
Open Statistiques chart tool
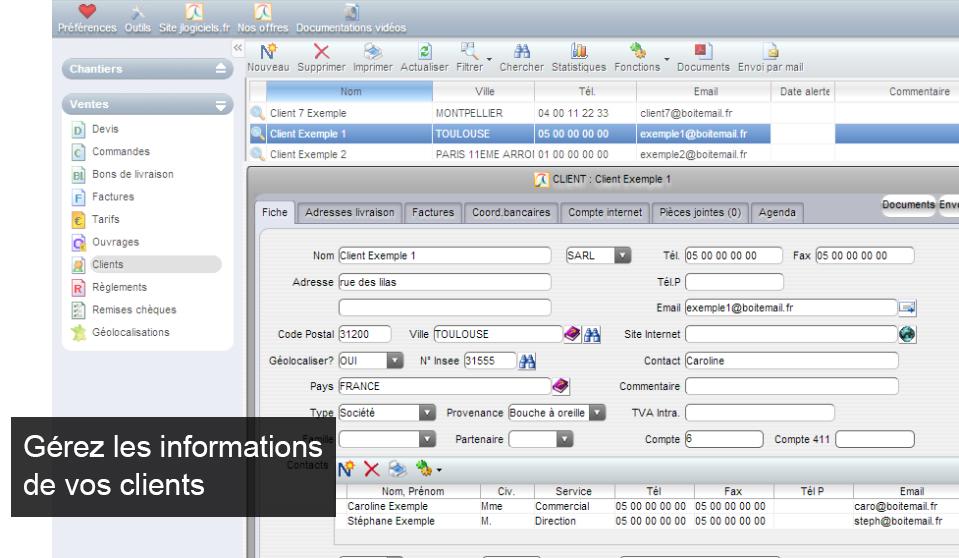click(579, 58)
